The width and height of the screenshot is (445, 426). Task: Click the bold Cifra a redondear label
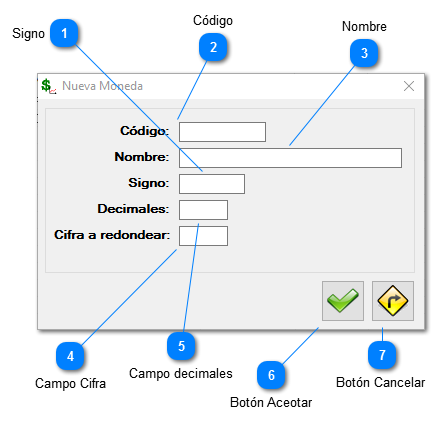tap(112, 235)
